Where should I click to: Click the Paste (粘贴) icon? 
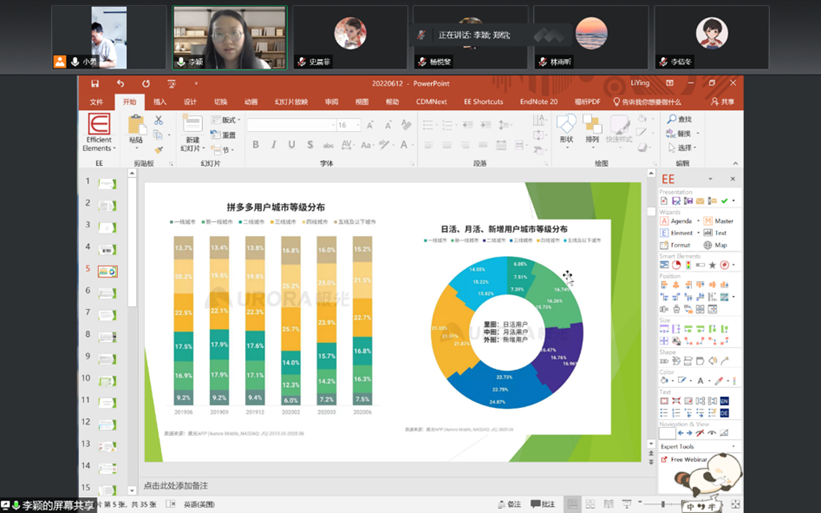tap(136, 126)
